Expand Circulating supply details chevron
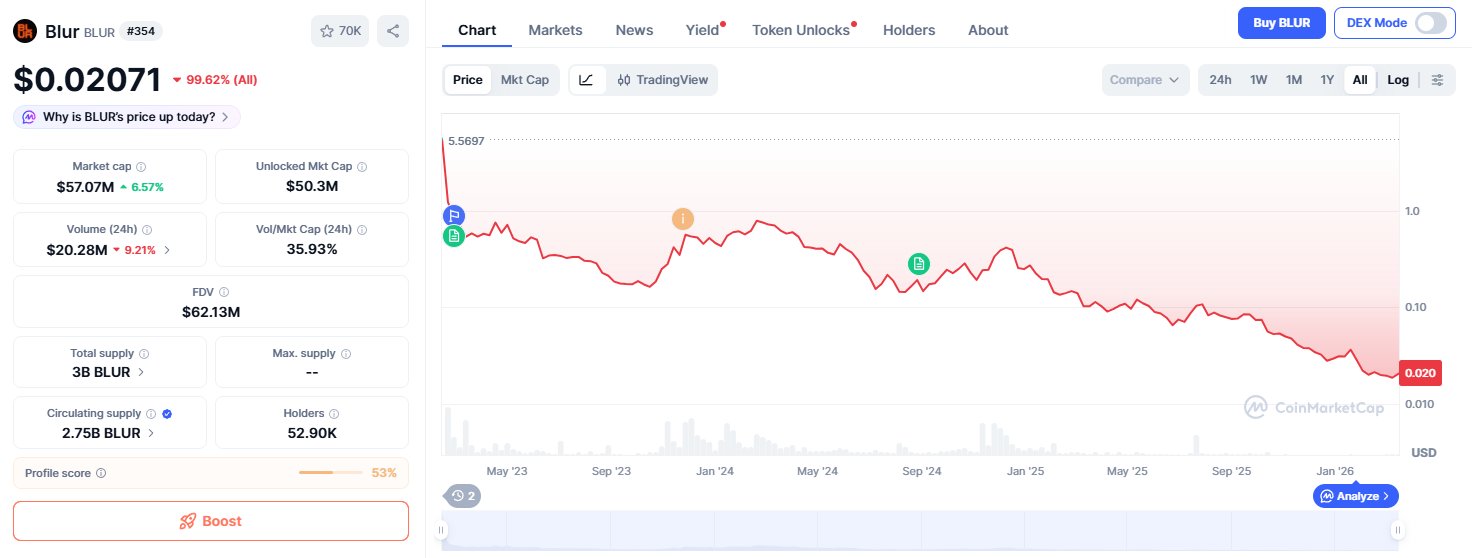The height and width of the screenshot is (558, 1472). (x=151, y=433)
